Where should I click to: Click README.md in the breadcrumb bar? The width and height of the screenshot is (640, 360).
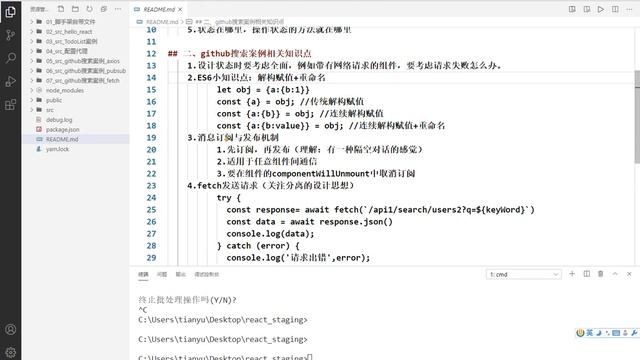point(162,22)
